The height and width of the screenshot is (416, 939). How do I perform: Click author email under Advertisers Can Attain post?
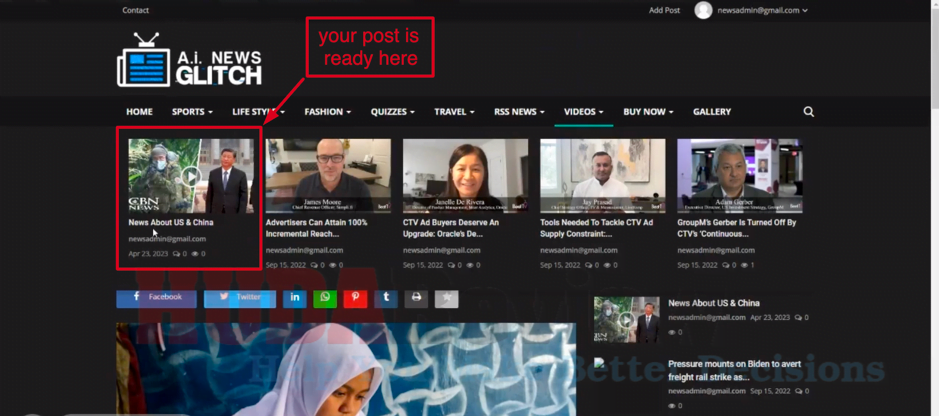[304, 250]
